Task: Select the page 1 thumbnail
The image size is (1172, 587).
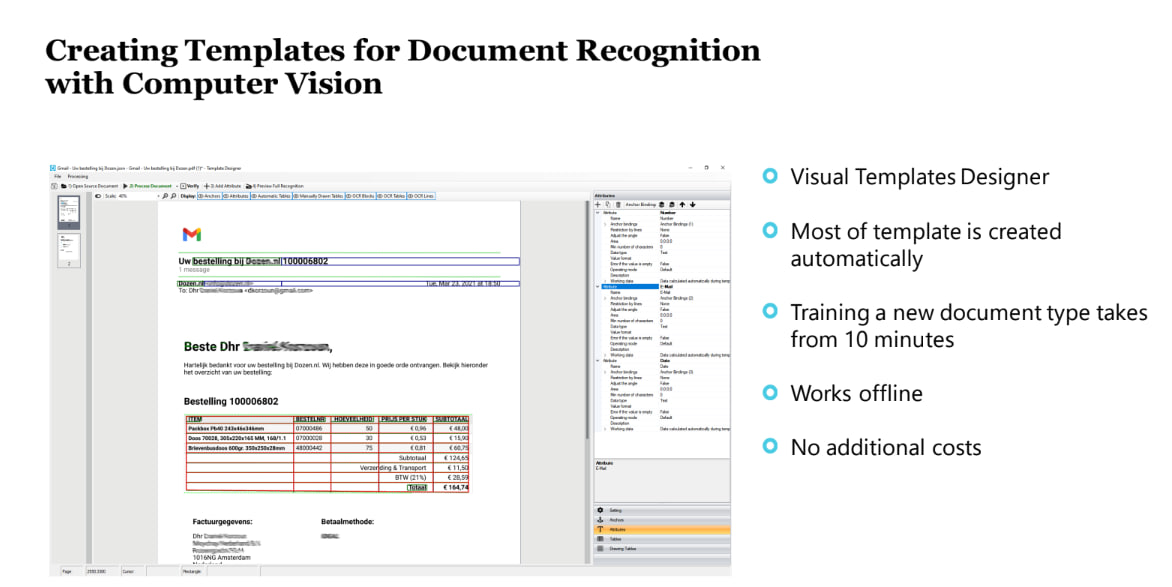Action: click(x=69, y=213)
